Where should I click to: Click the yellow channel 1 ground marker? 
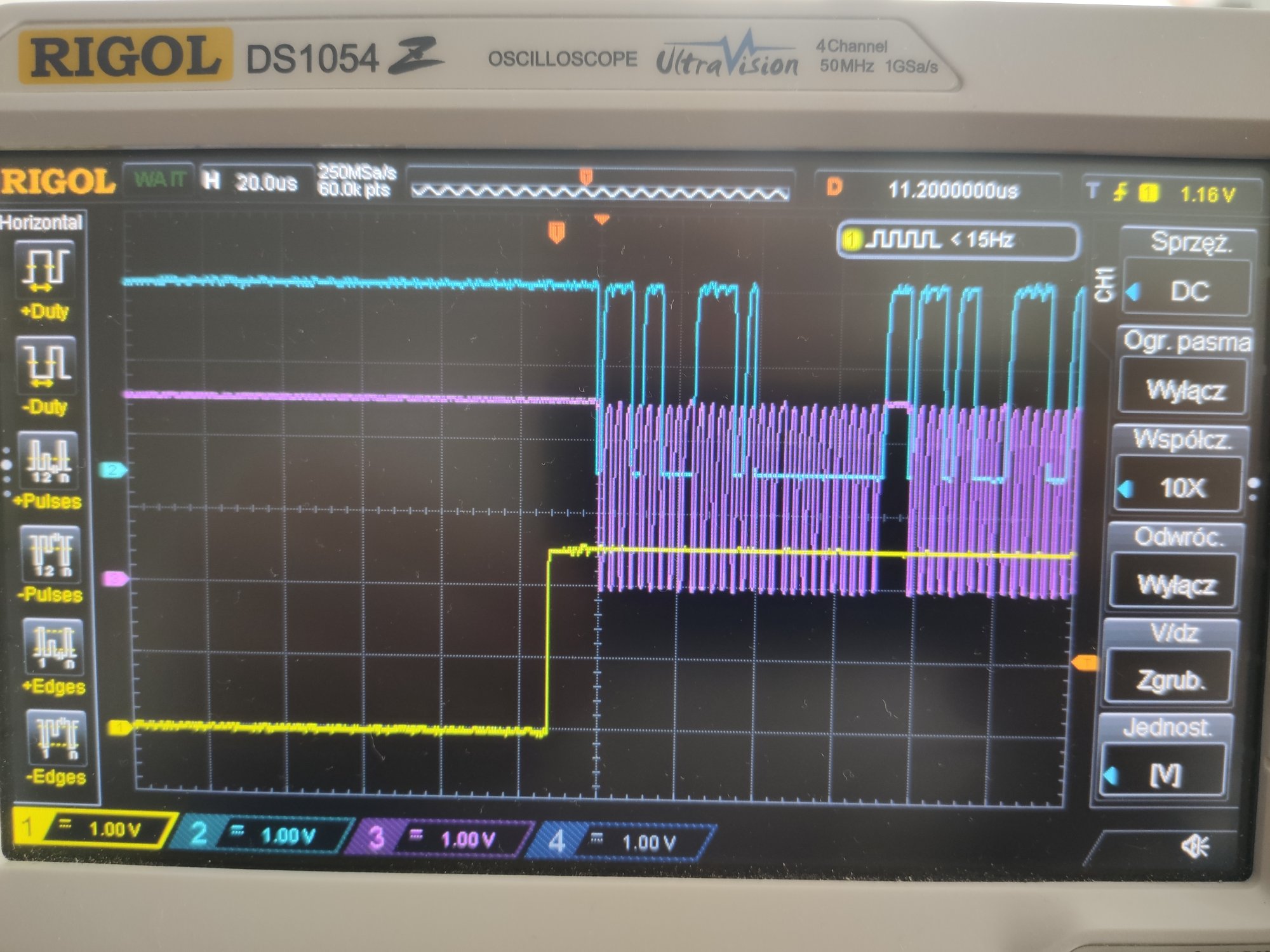[x=119, y=727]
